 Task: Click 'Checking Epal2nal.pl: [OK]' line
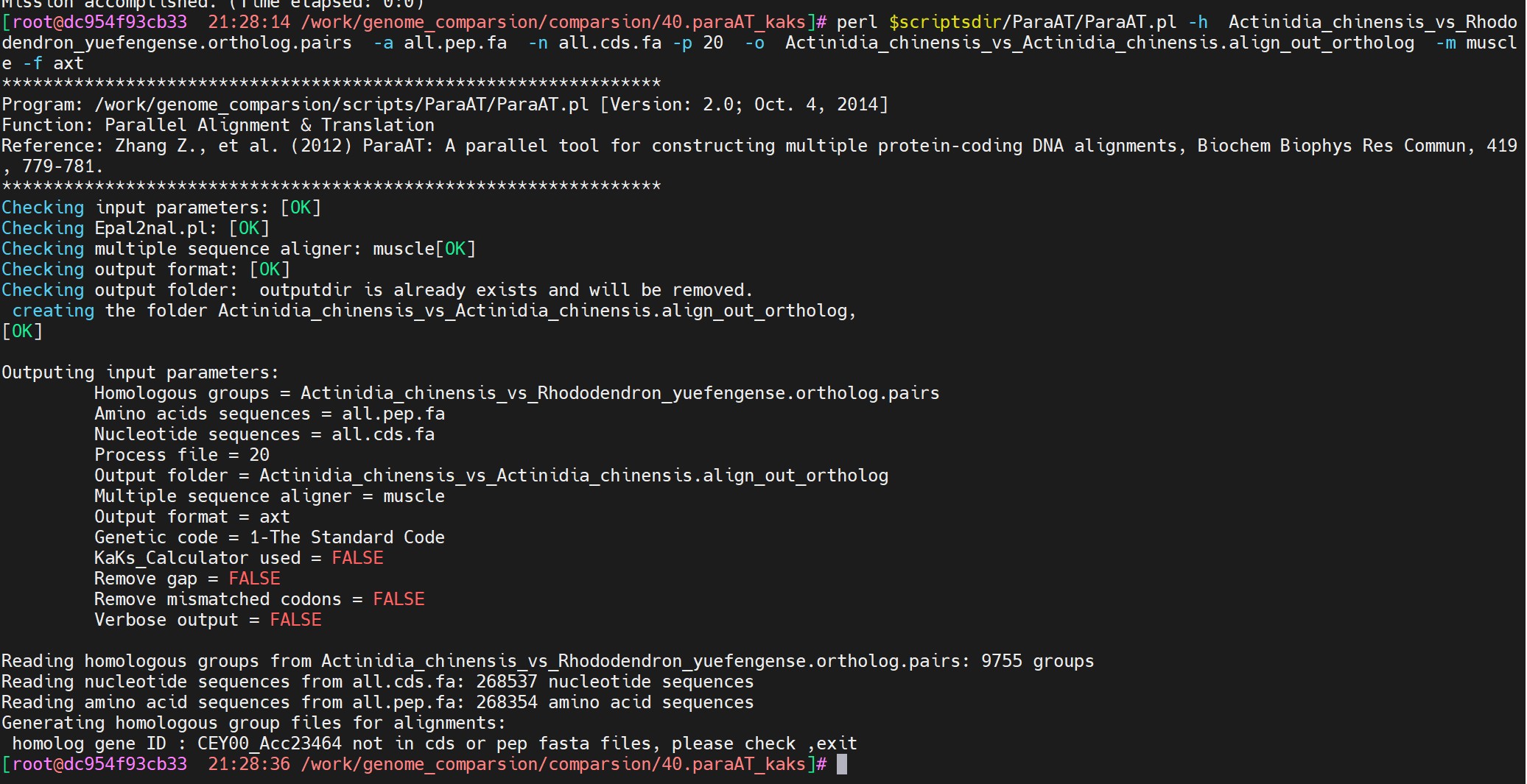coord(136,228)
